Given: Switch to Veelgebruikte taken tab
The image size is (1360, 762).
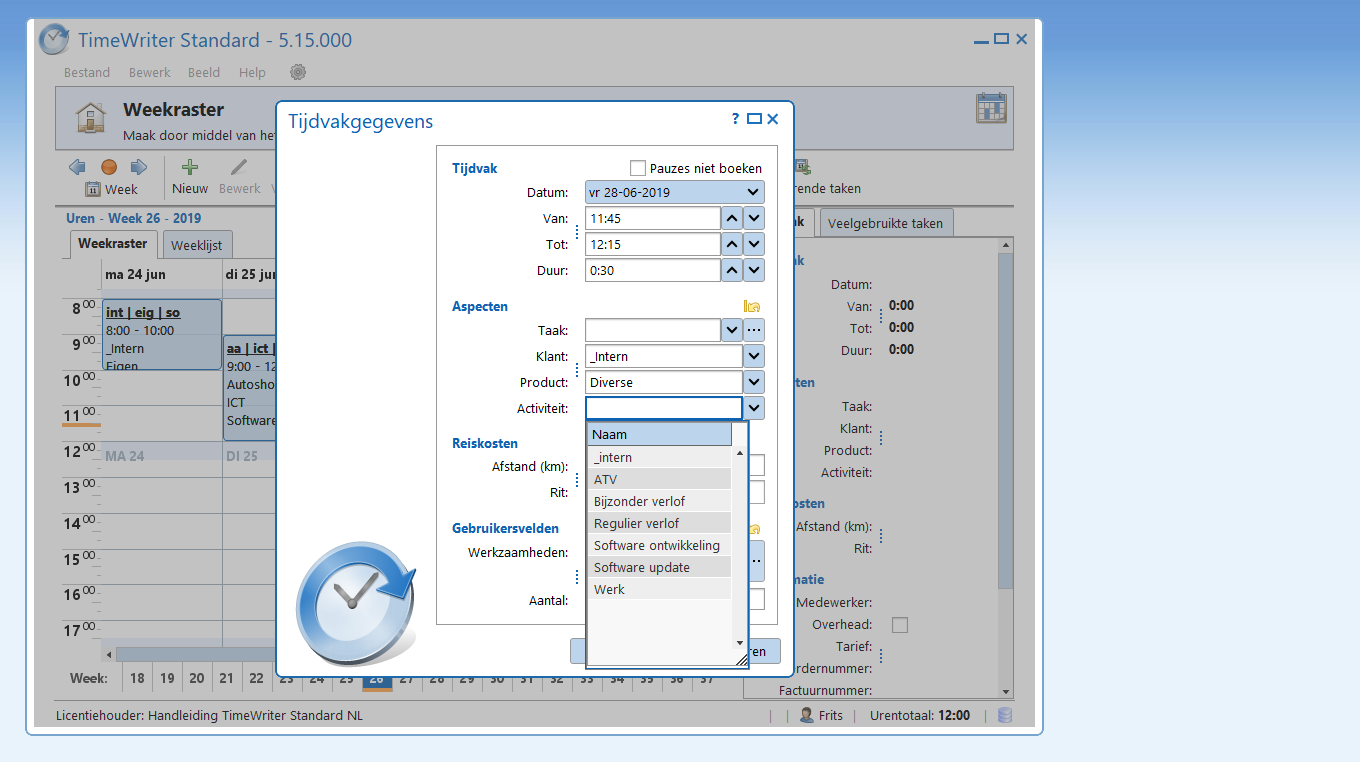Looking at the screenshot, I should 885,223.
